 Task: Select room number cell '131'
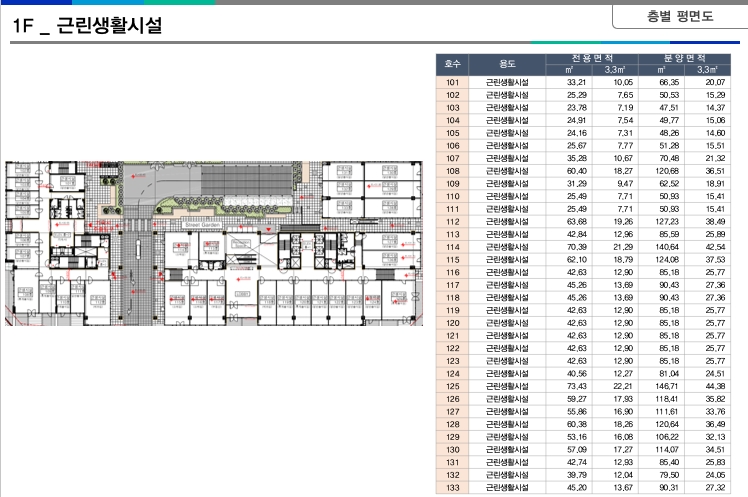coord(452,462)
